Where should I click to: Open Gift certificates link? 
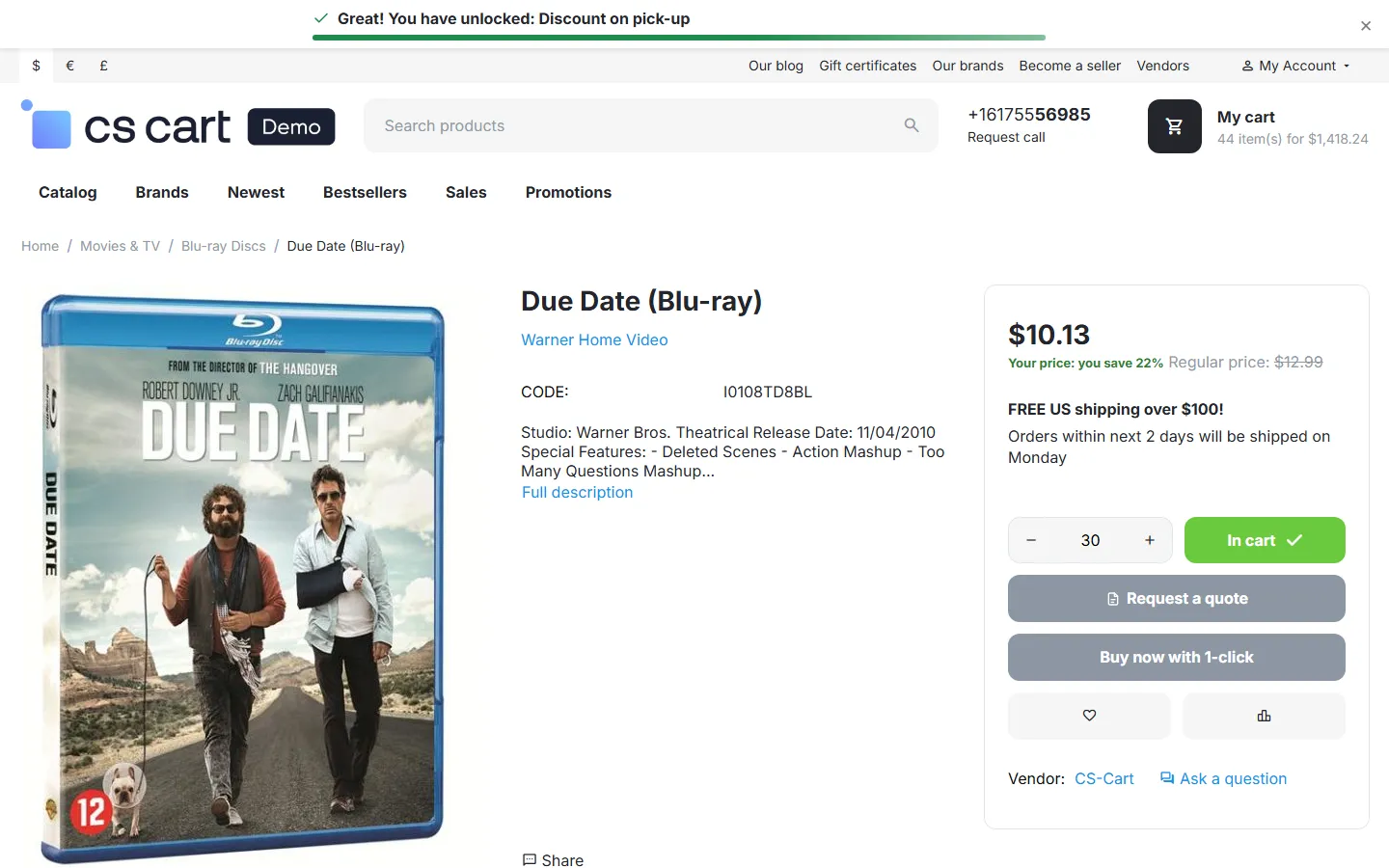868,66
